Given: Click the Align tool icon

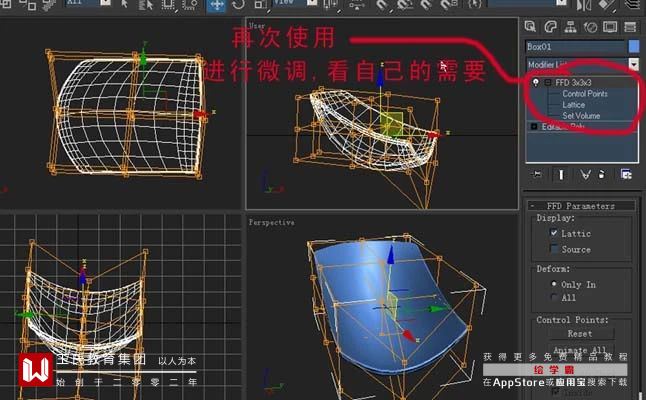Looking at the screenshot, I should tap(606, 5).
